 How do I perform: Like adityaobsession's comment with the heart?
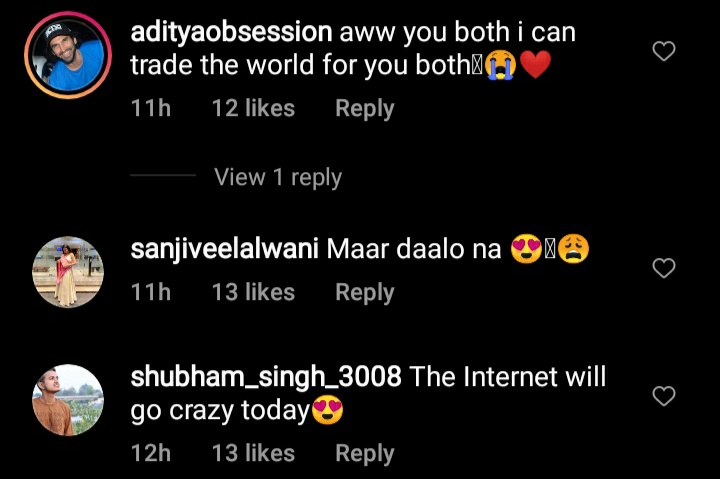tap(664, 51)
